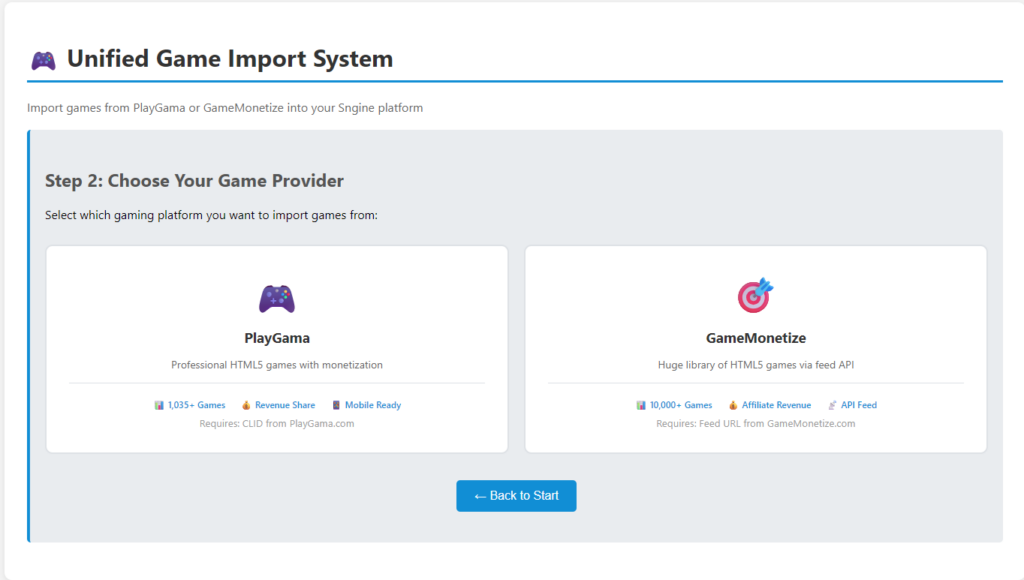Click the Step 2 Choose Your Game Provider heading

pos(194,181)
